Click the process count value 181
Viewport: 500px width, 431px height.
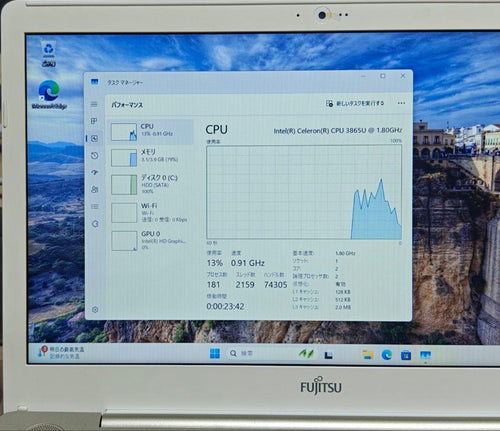point(213,285)
